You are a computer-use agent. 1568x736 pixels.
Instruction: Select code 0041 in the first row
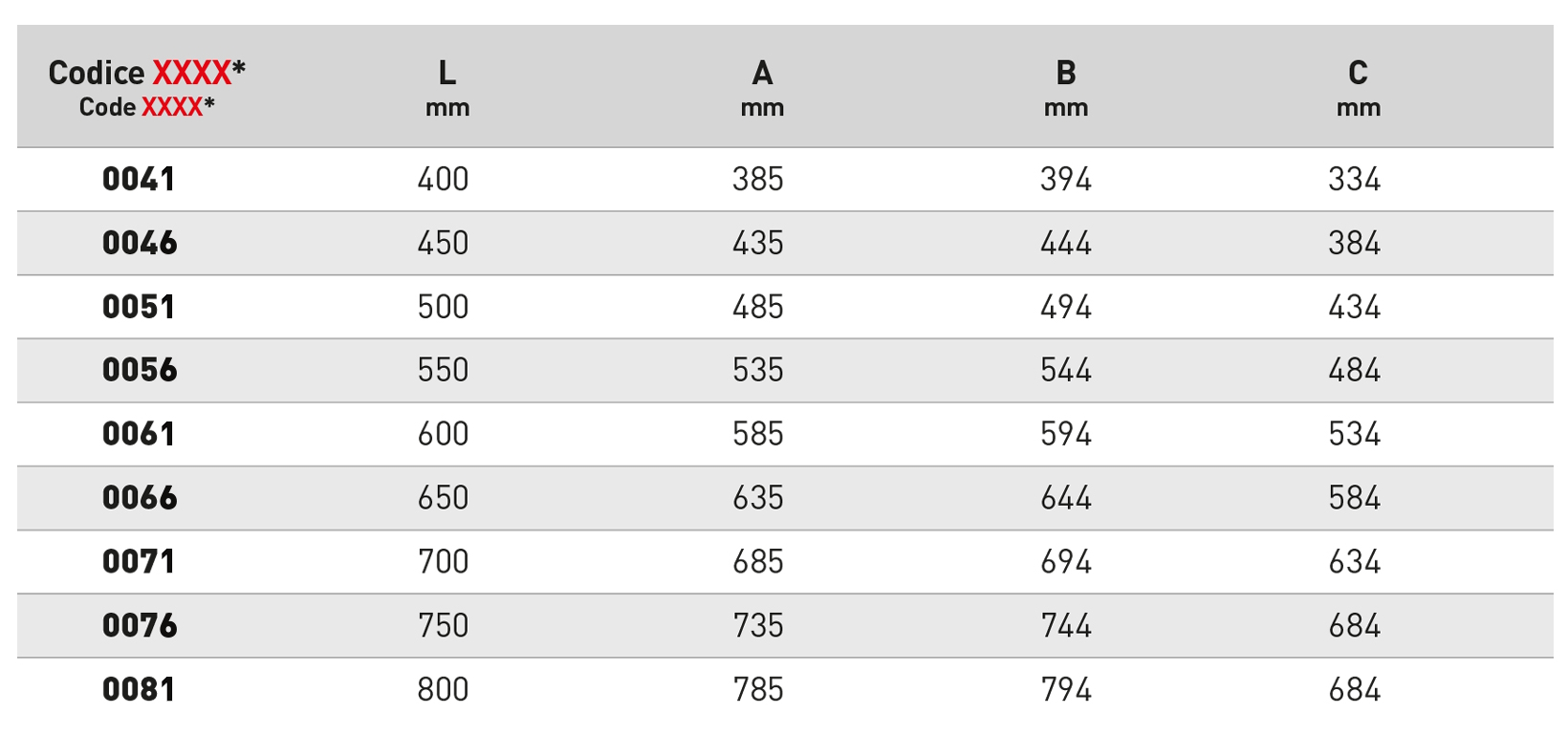click(139, 180)
